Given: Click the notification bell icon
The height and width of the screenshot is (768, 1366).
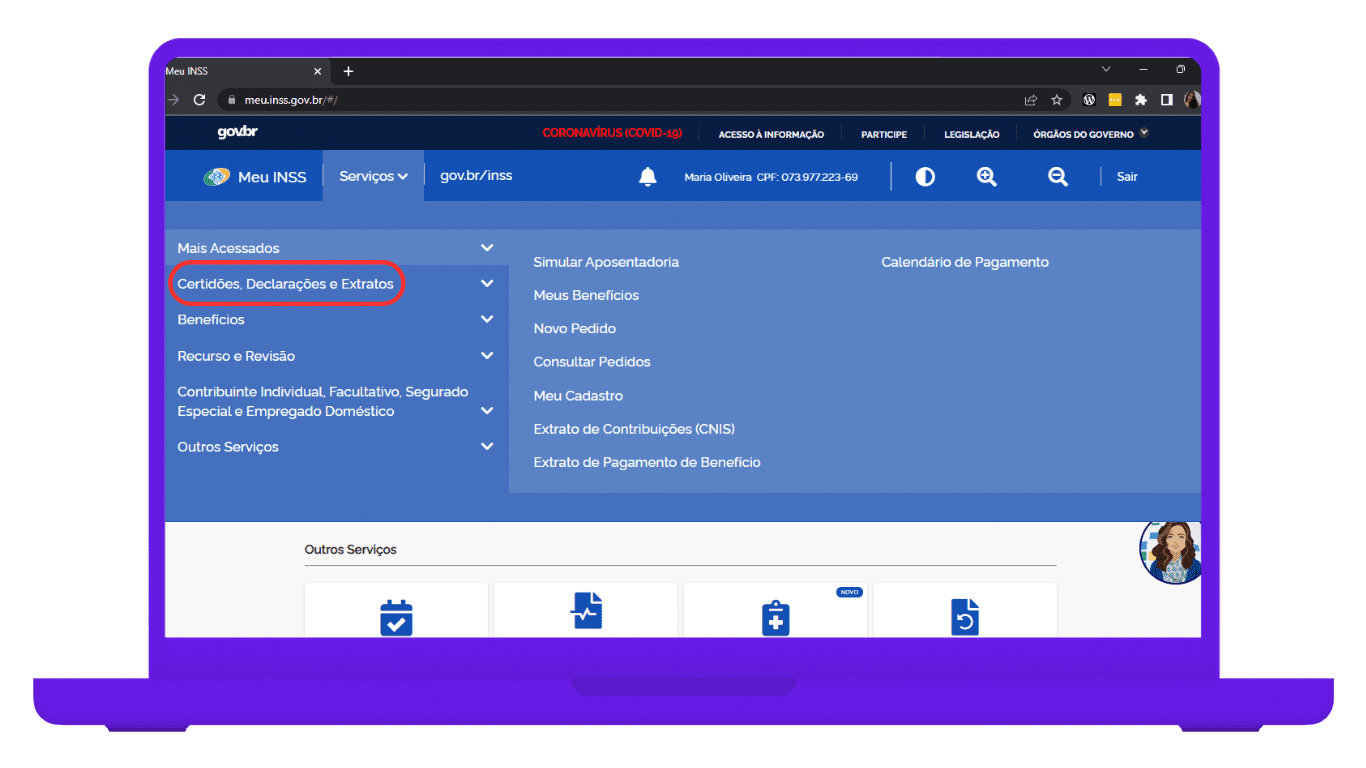Looking at the screenshot, I should pos(648,177).
